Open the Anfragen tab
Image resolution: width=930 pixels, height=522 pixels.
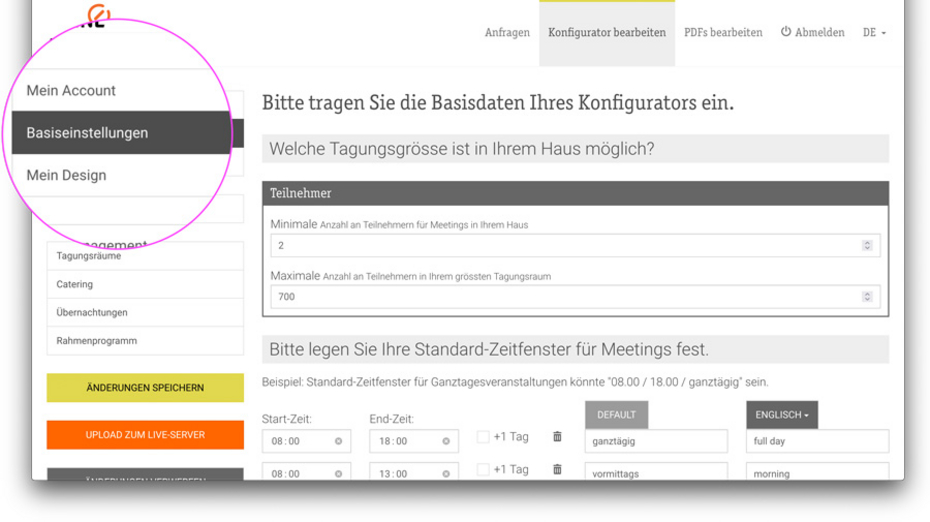(x=507, y=33)
